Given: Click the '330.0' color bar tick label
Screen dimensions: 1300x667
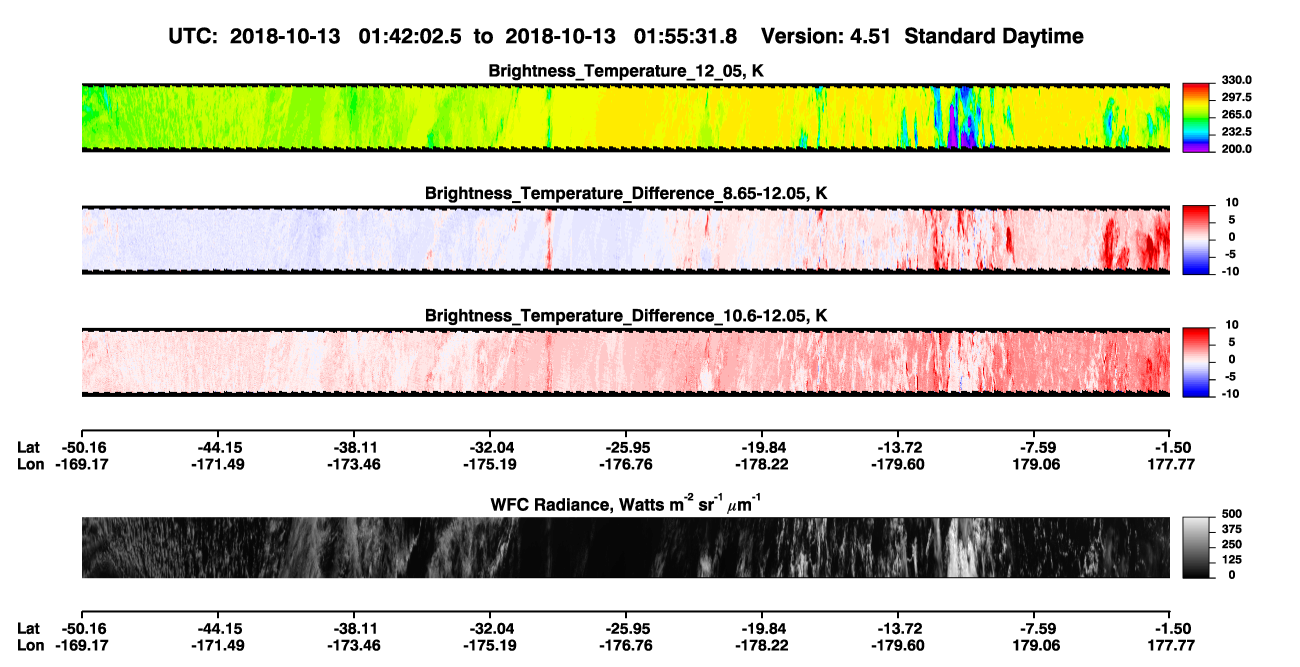Looking at the screenshot, I should coord(1236,81).
